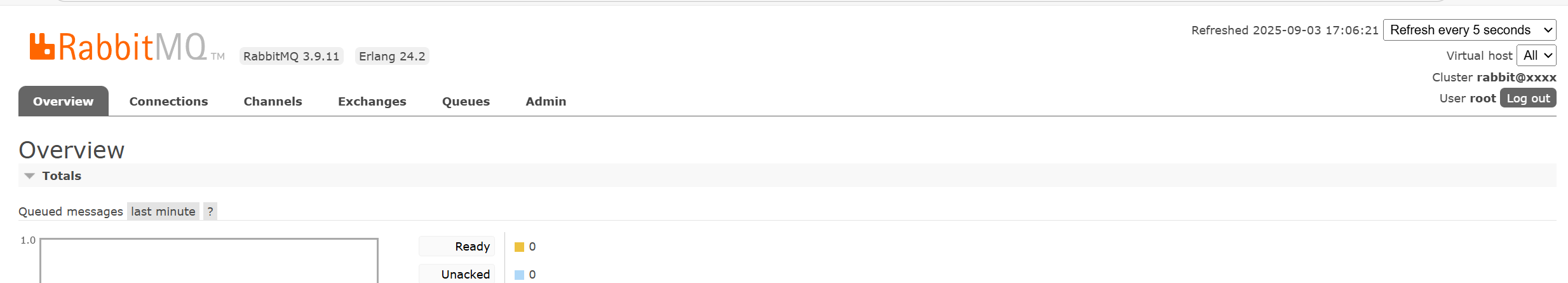Click the yellow Ready color swatch

click(519, 247)
